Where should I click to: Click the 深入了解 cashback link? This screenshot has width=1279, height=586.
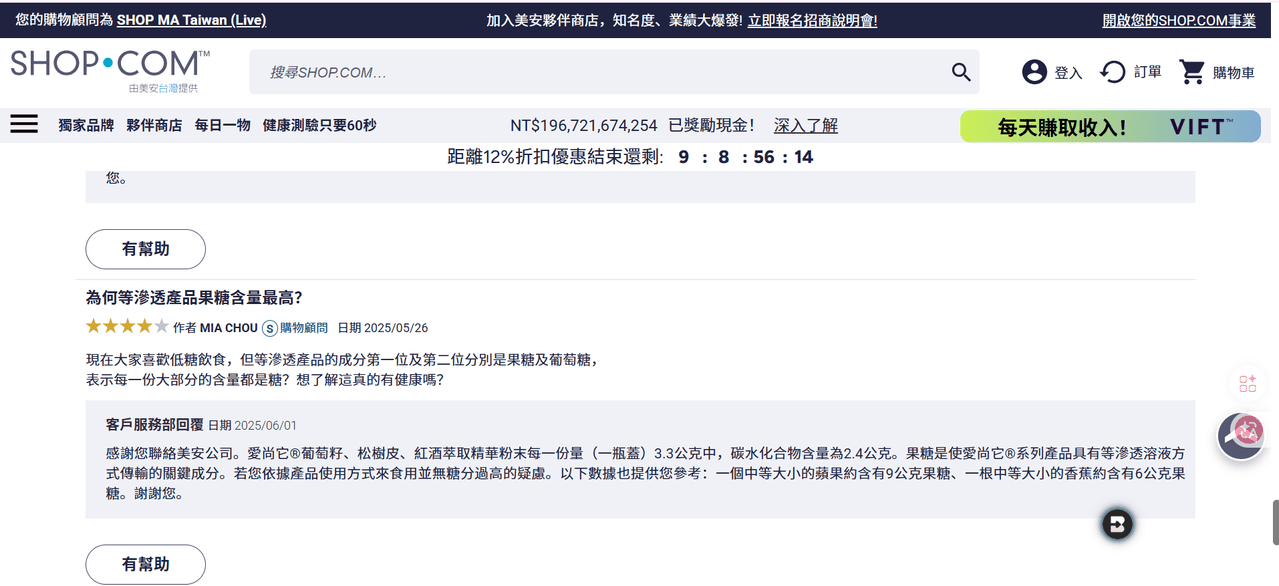click(806, 125)
